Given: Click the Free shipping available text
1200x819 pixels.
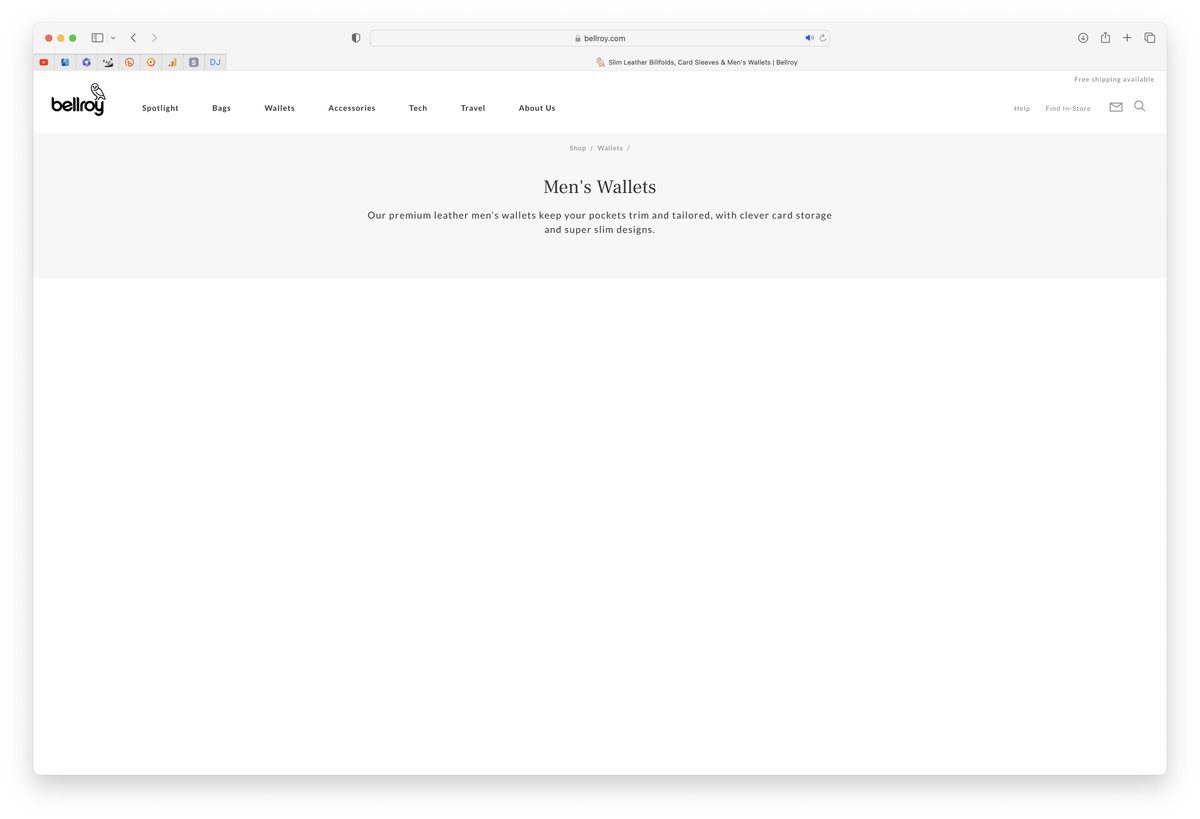Looking at the screenshot, I should tap(1114, 79).
